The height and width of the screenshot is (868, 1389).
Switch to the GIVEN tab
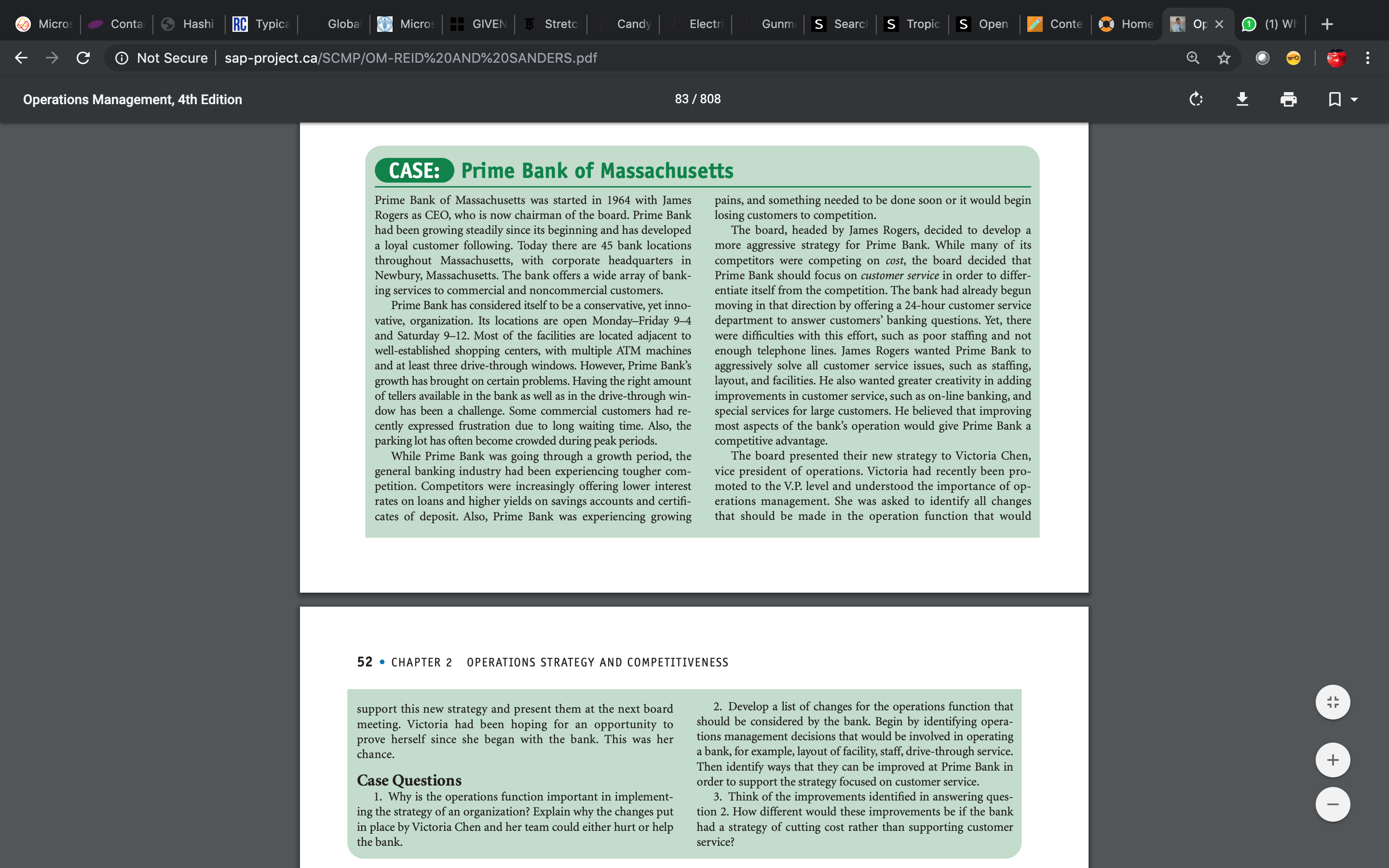pyautogui.click(x=478, y=24)
